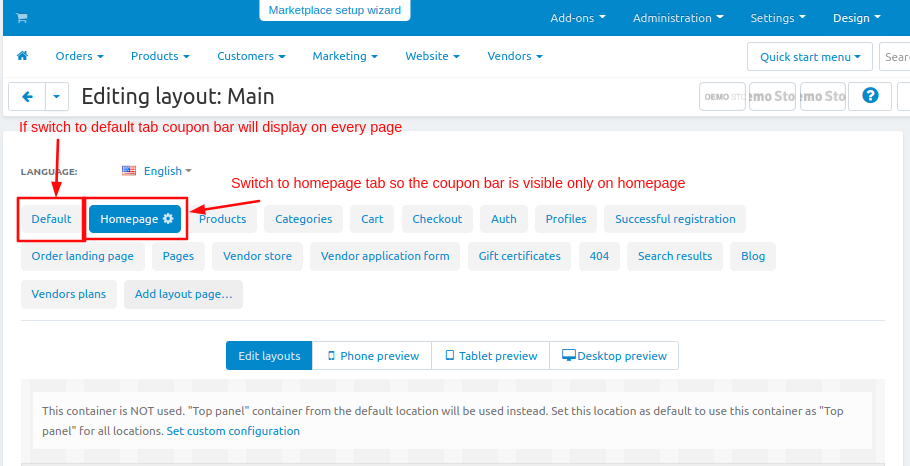Expand dropdown next to back arrow

tap(56, 96)
